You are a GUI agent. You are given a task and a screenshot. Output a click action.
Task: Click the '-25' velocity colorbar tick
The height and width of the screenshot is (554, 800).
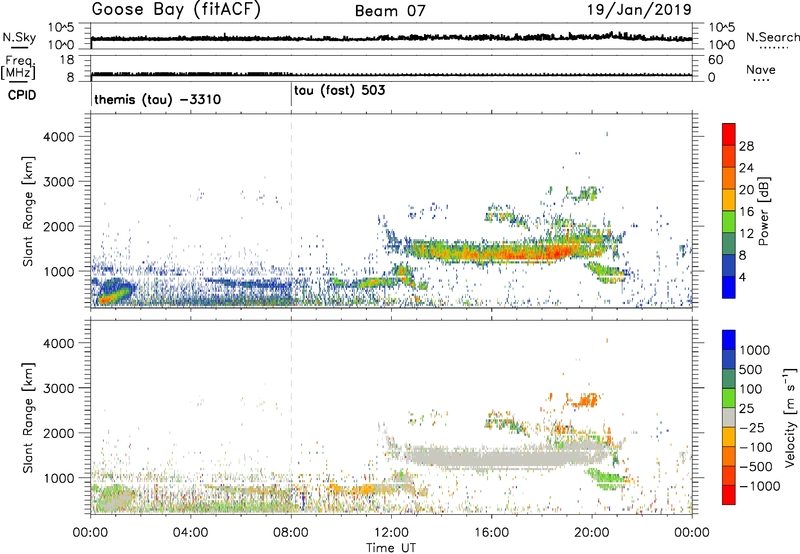click(752, 428)
